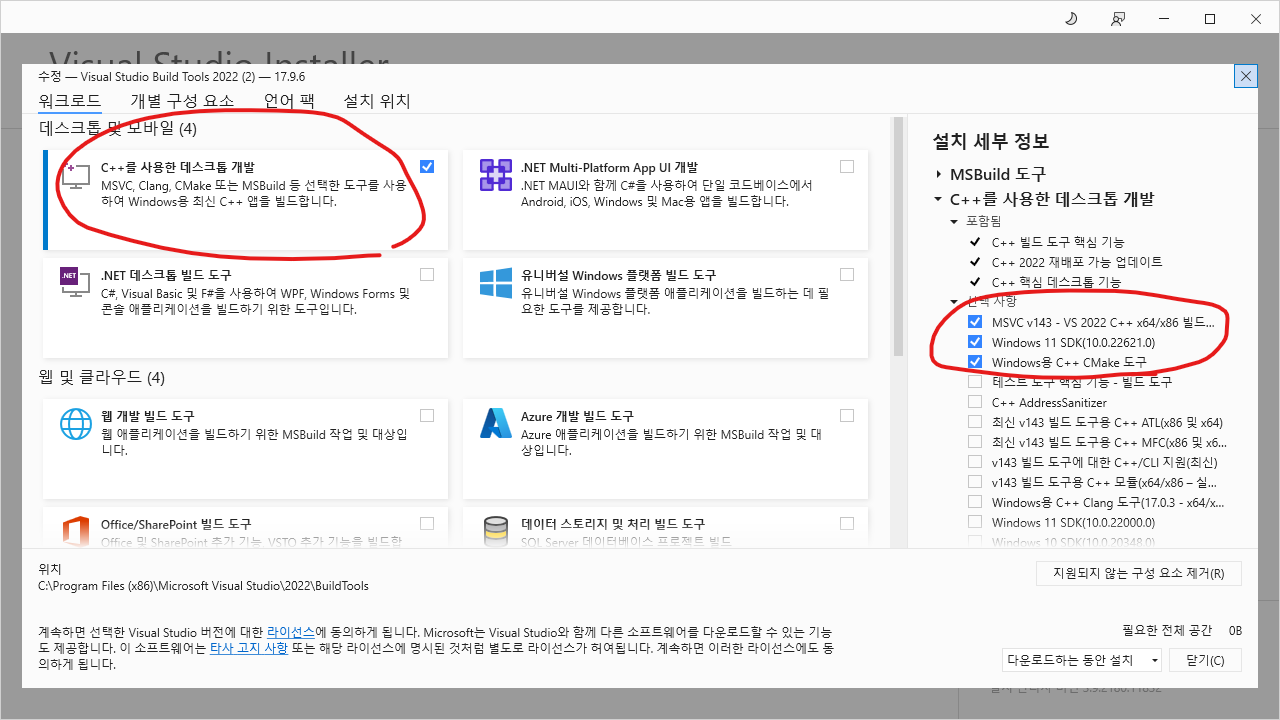Check 웹 개발 빌드 도구 workload
1280x720 pixels.
(x=427, y=415)
